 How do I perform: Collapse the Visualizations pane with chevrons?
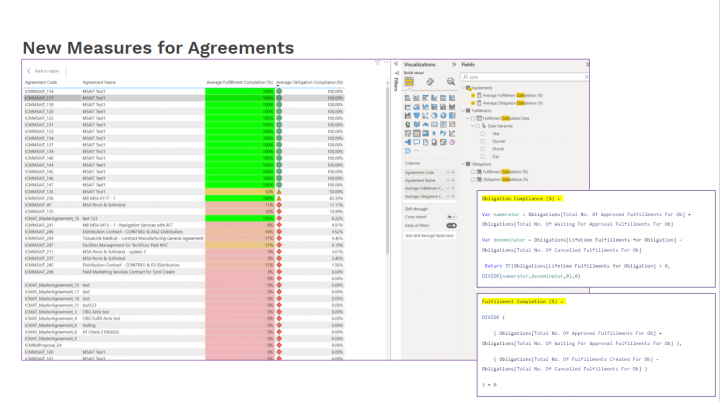tap(454, 64)
